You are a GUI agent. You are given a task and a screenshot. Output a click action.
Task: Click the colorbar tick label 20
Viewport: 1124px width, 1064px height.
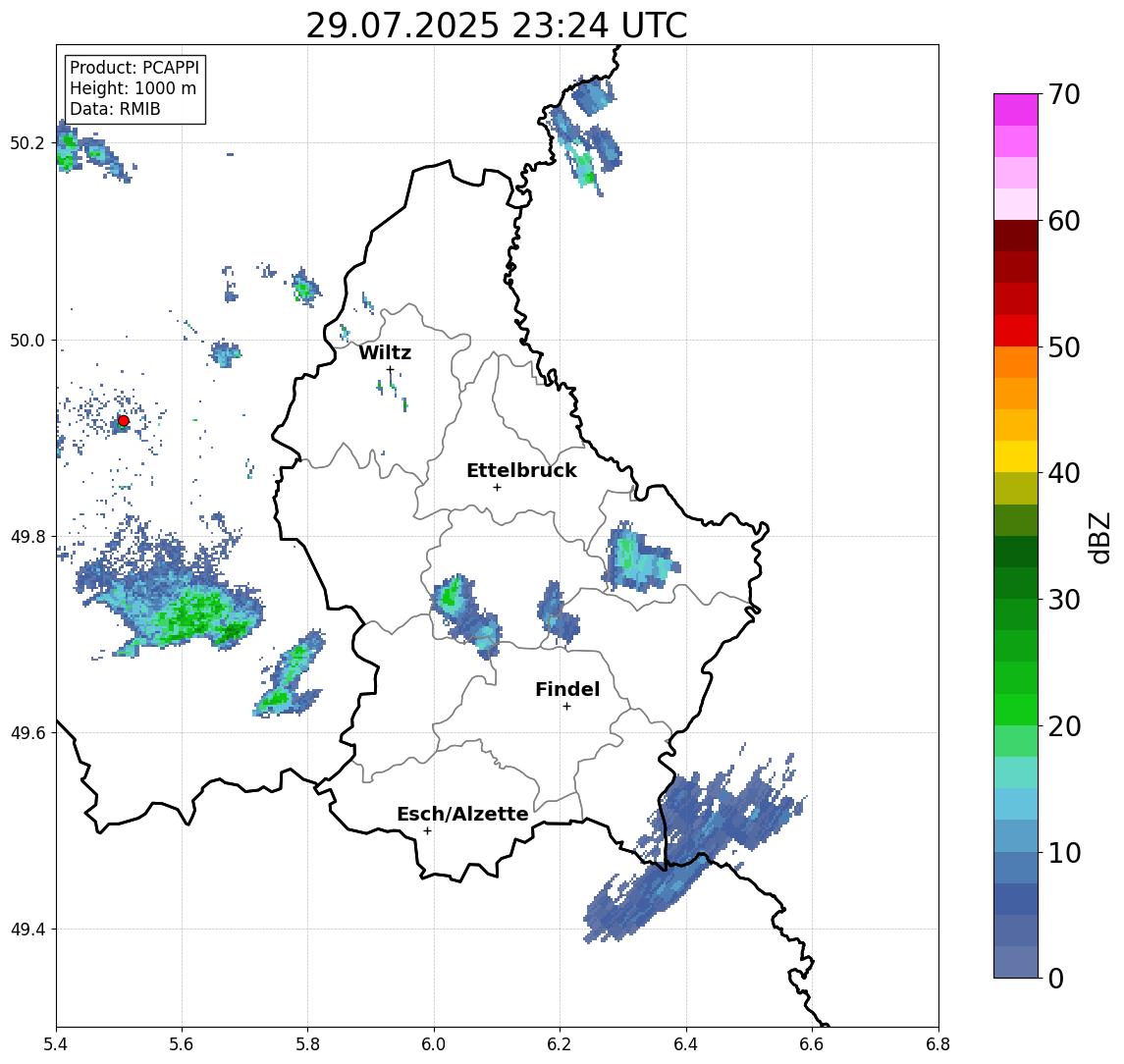pyautogui.click(x=1063, y=726)
